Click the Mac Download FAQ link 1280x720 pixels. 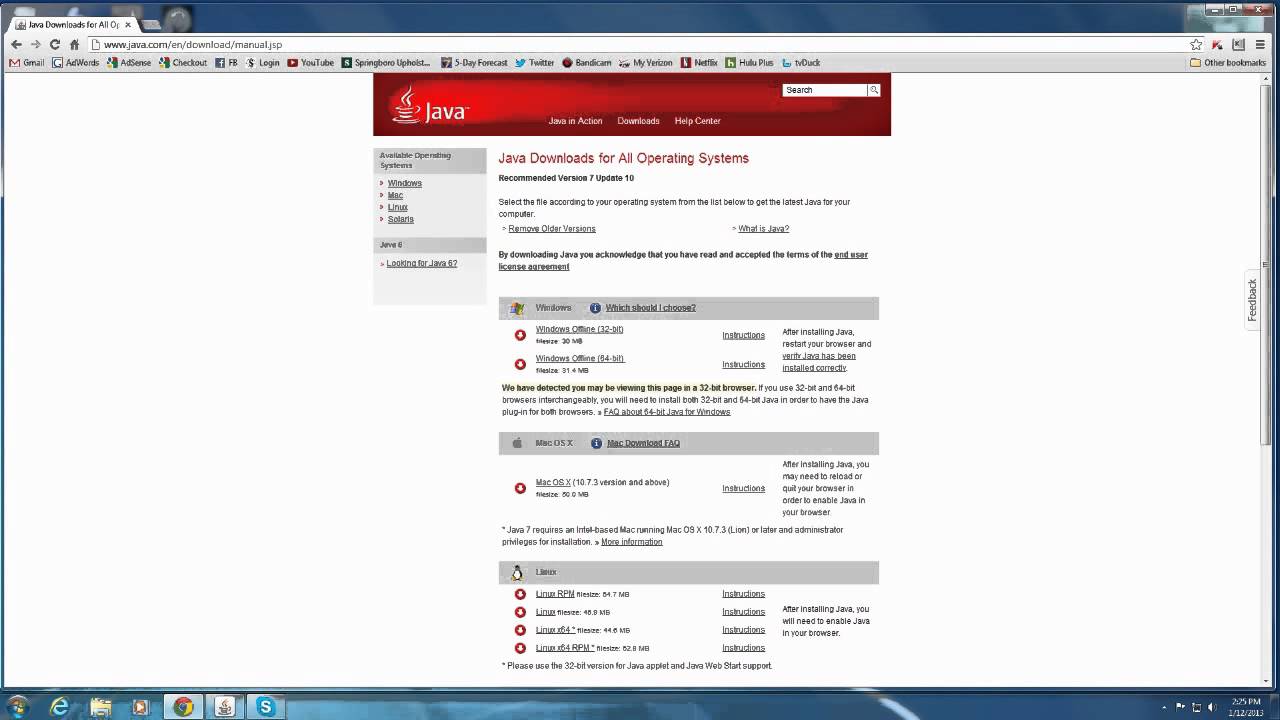(643, 443)
